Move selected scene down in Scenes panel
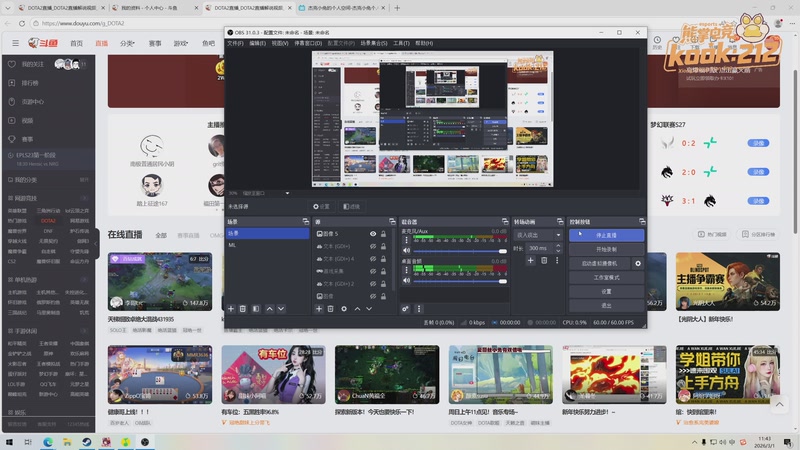The width and height of the screenshot is (800, 450). tap(281, 309)
